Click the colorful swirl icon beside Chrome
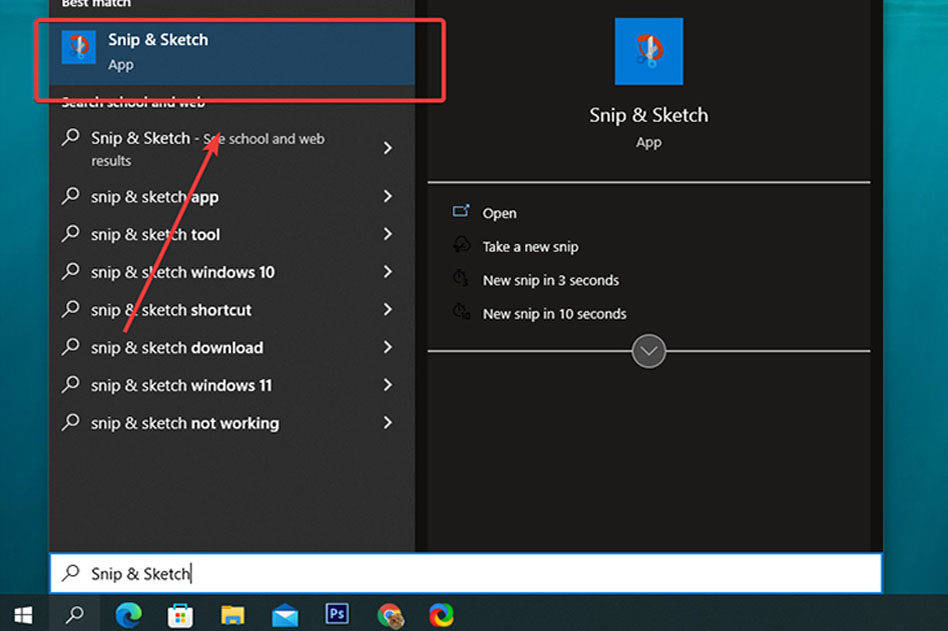948x631 pixels. point(441,615)
